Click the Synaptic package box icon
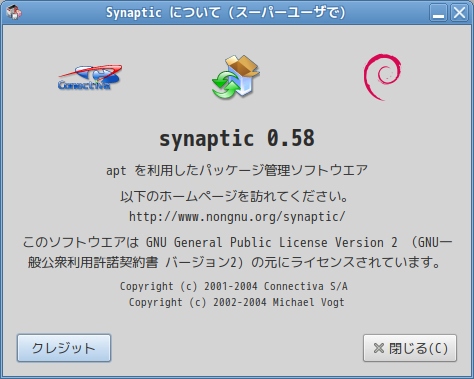 (236, 77)
